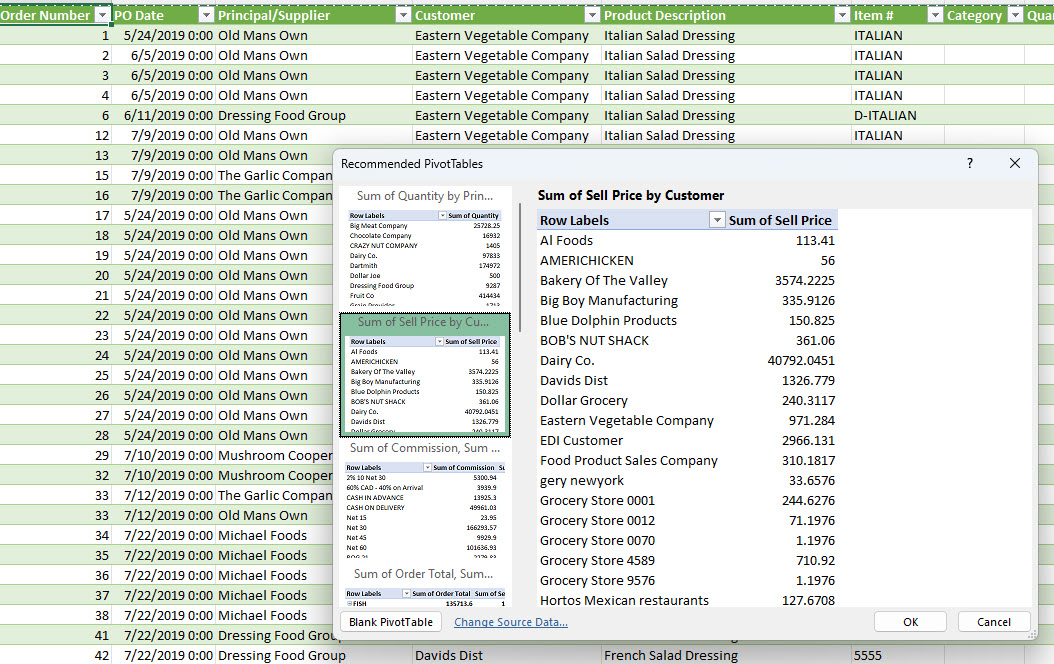Select the D-ITALIAN item cell in spreadsheet
Viewport: 1054px width, 664px height.
[x=897, y=116]
